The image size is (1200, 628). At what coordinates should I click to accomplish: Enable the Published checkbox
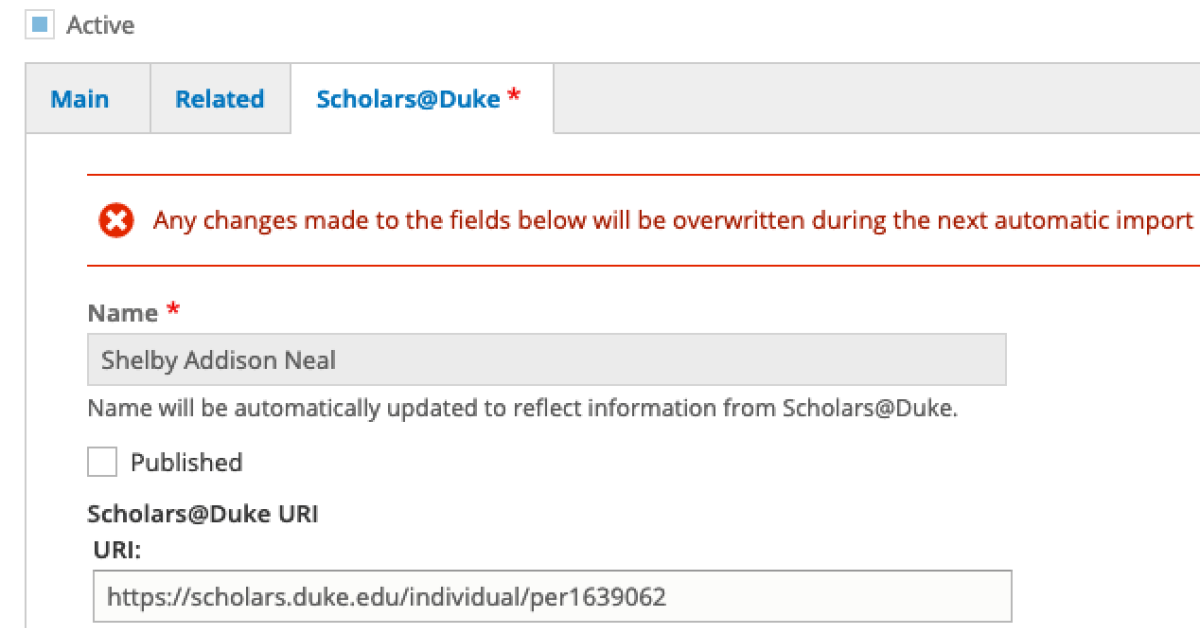tap(102, 462)
